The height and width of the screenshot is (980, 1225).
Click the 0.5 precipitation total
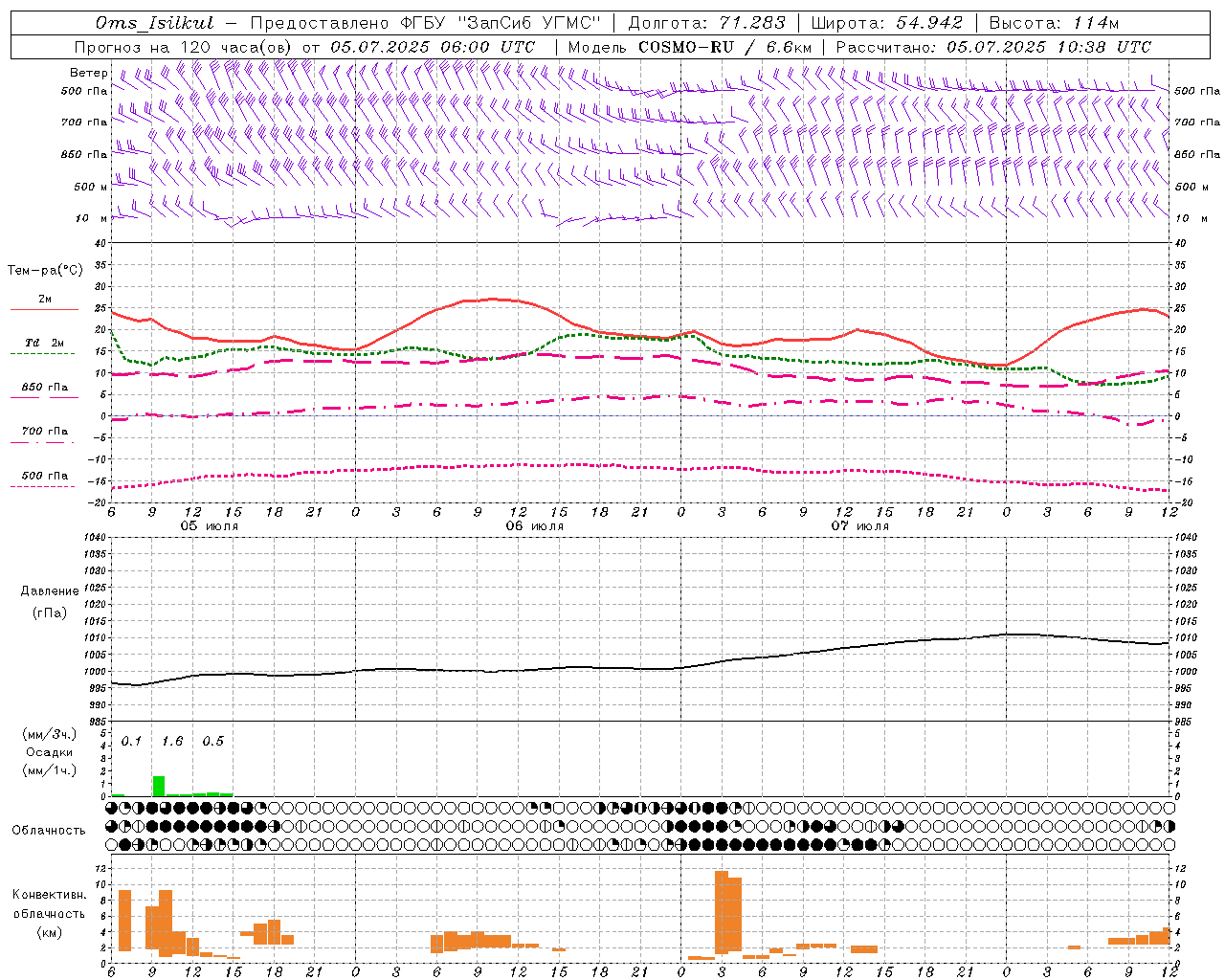click(x=213, y=742)
